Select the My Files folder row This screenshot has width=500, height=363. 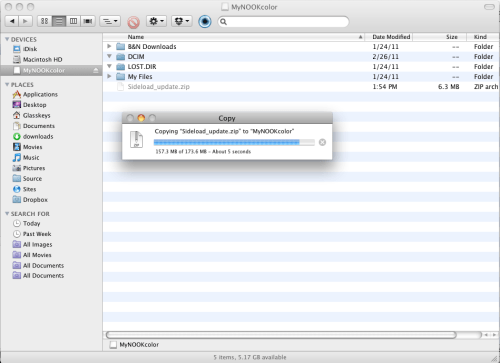(301, 77)
